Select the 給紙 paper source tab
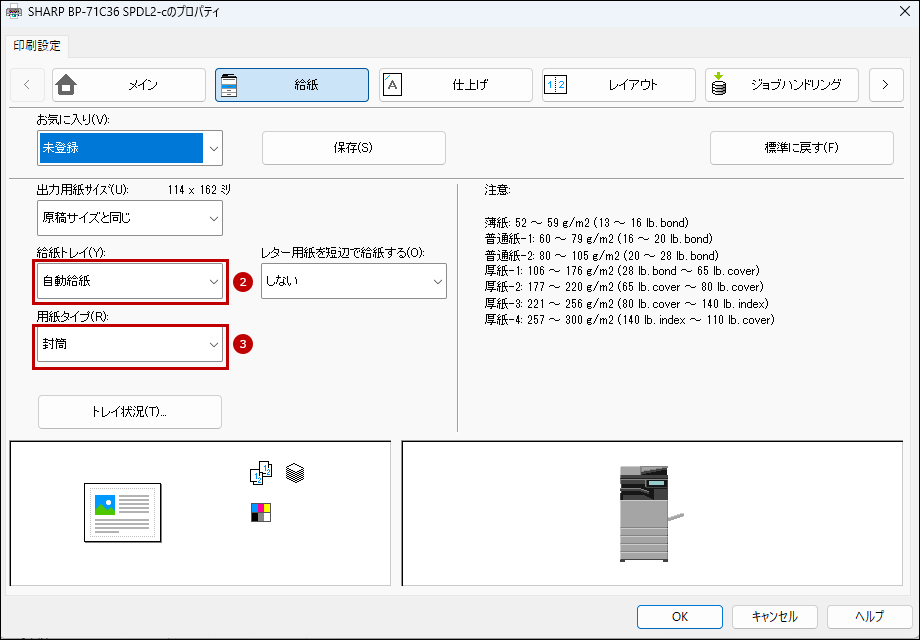Screen dimensions: 920x640 point(292,85)
